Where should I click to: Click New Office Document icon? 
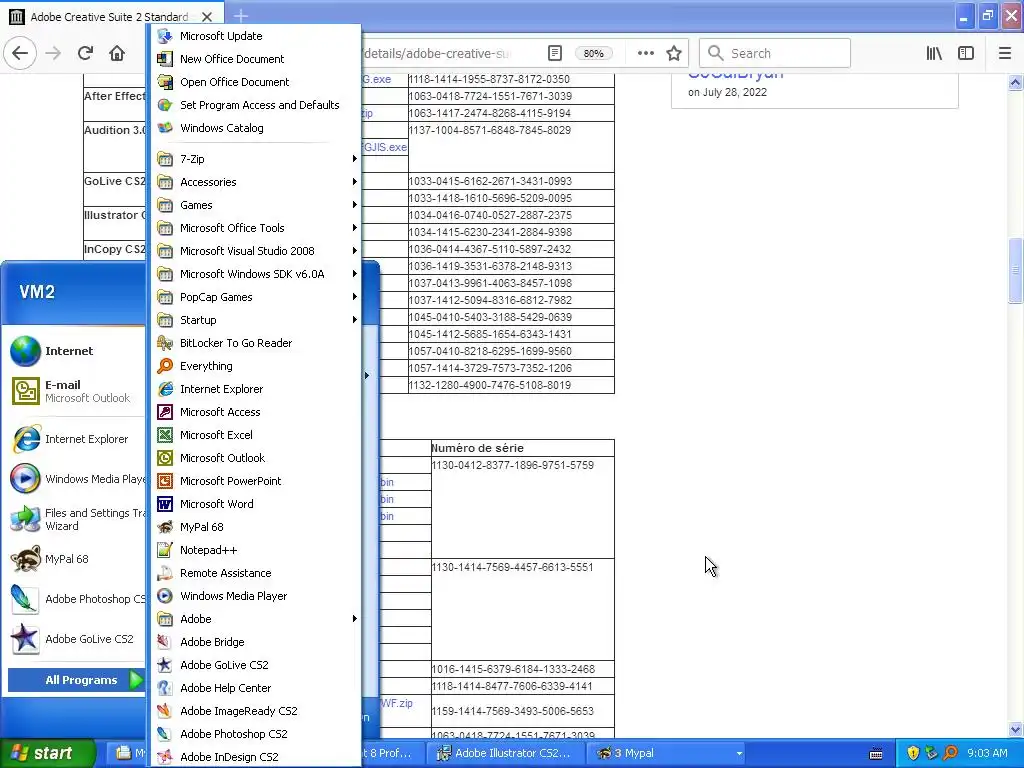pyautogui.click(x=165, y=59)
